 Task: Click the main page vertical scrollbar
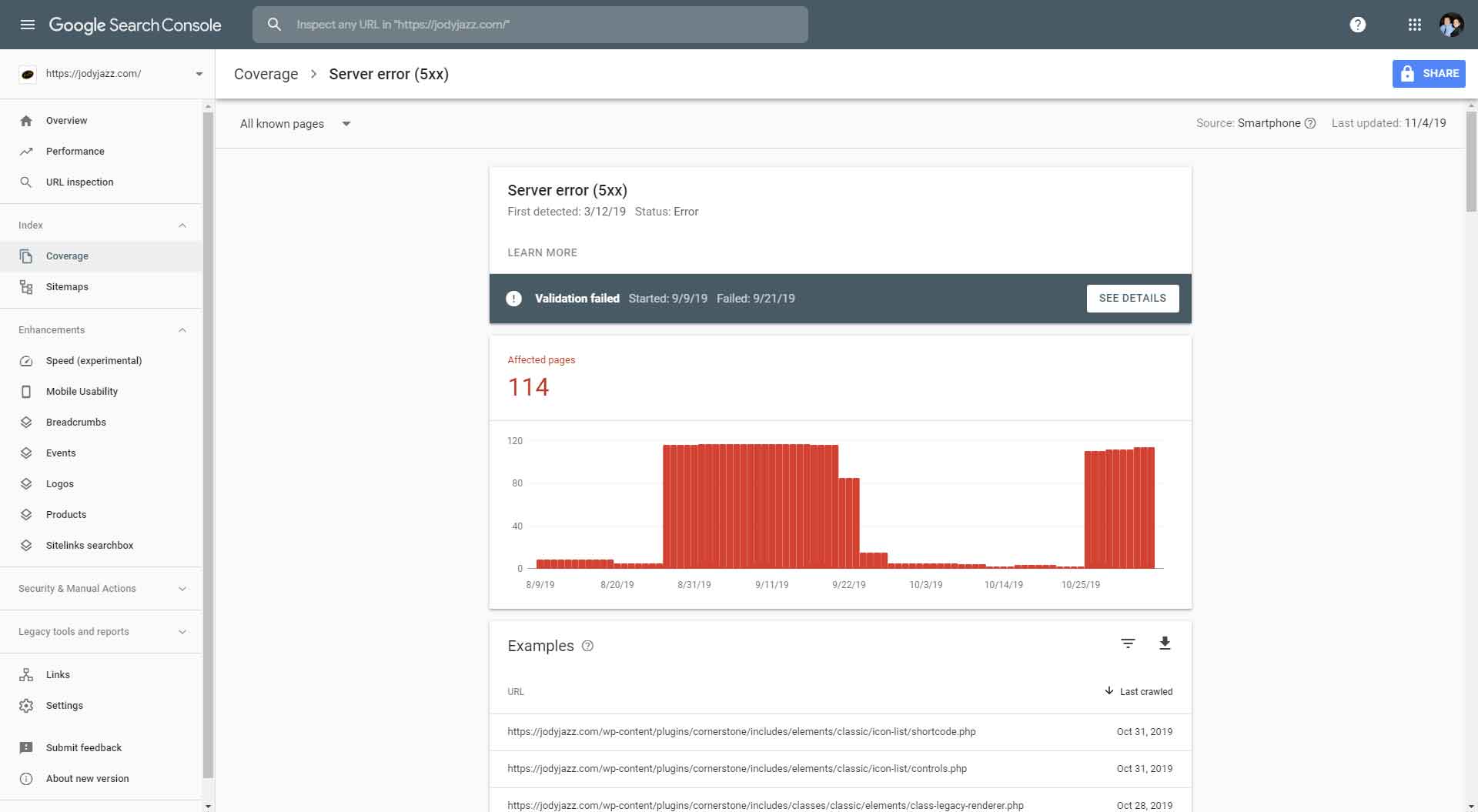pos(1471,162)
